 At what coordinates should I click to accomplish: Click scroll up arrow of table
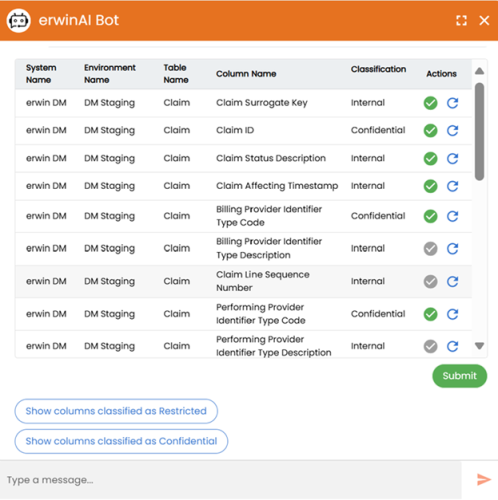pos(479,71)
